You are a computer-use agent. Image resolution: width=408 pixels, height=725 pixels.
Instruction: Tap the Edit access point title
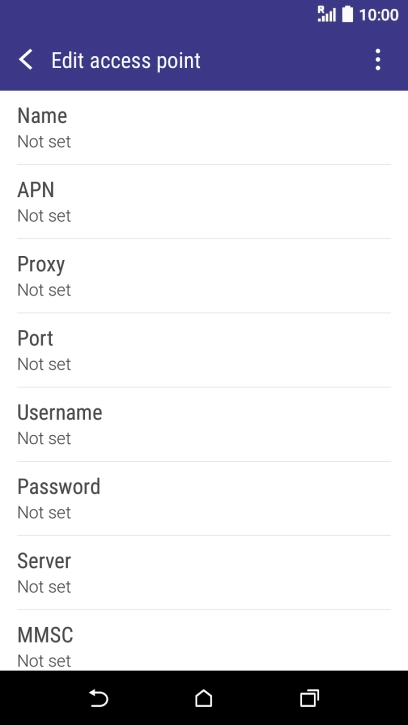coord(126,61)
